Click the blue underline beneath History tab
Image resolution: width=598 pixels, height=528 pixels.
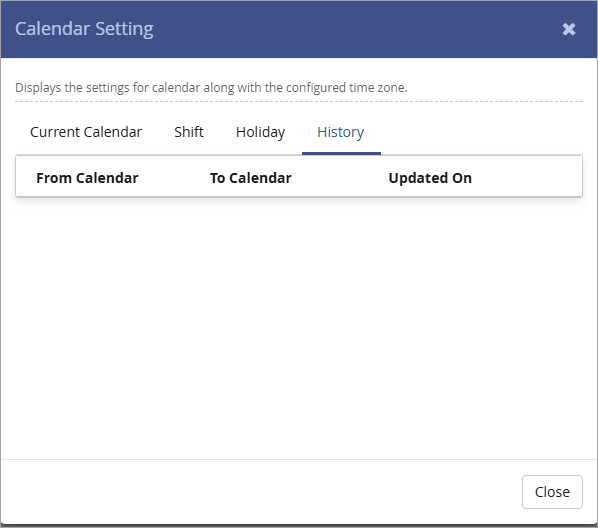[x=341, y=153]
